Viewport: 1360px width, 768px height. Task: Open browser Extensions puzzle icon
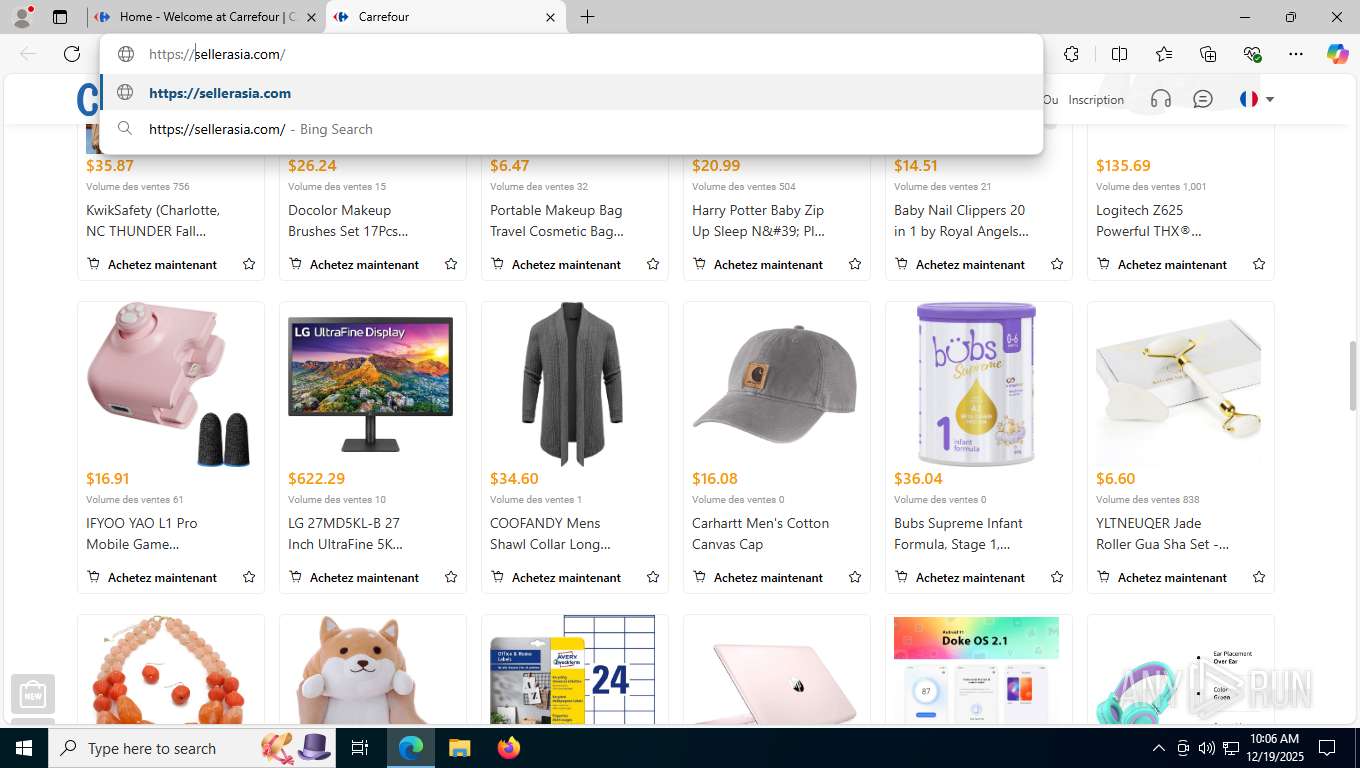[1072, 54]
